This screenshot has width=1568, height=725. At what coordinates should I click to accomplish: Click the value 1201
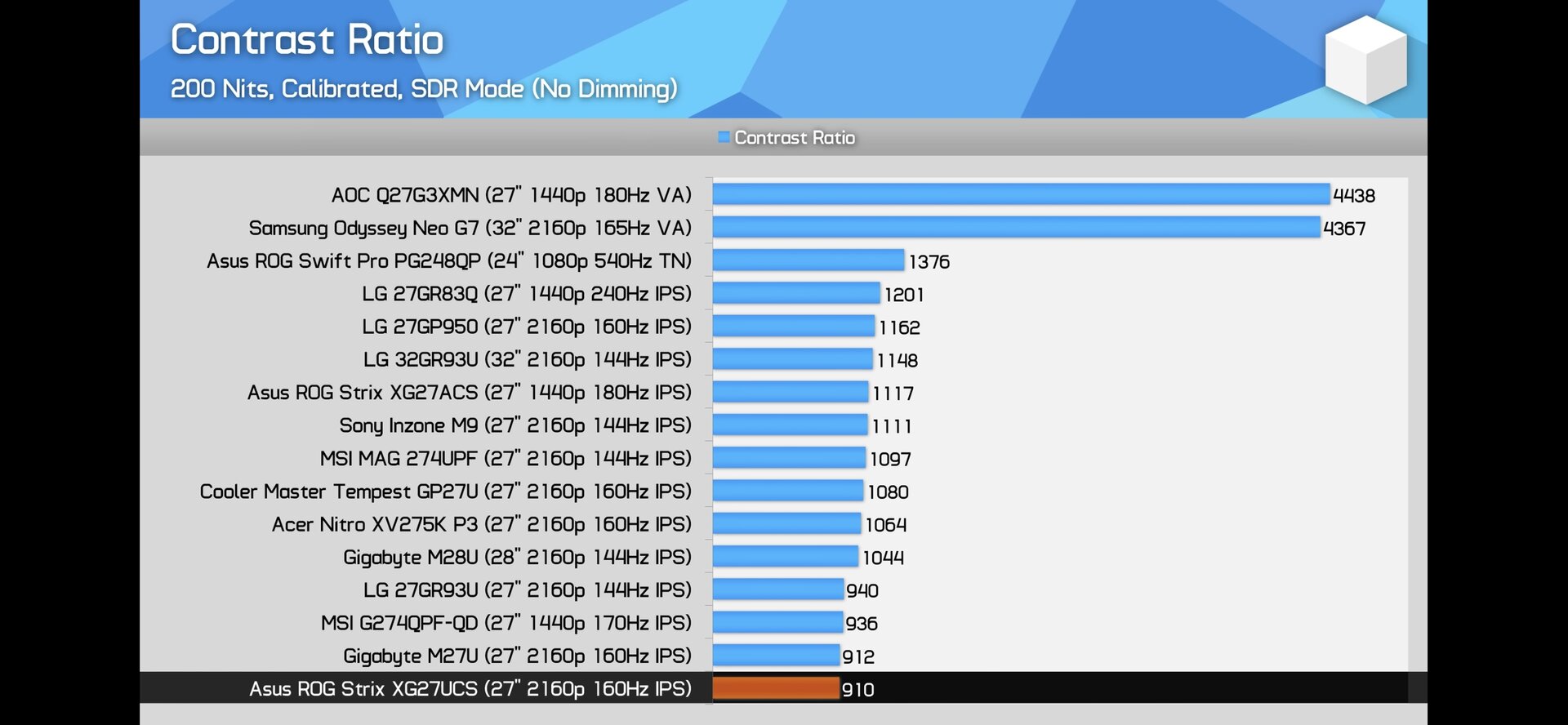[x=904, y=295]
